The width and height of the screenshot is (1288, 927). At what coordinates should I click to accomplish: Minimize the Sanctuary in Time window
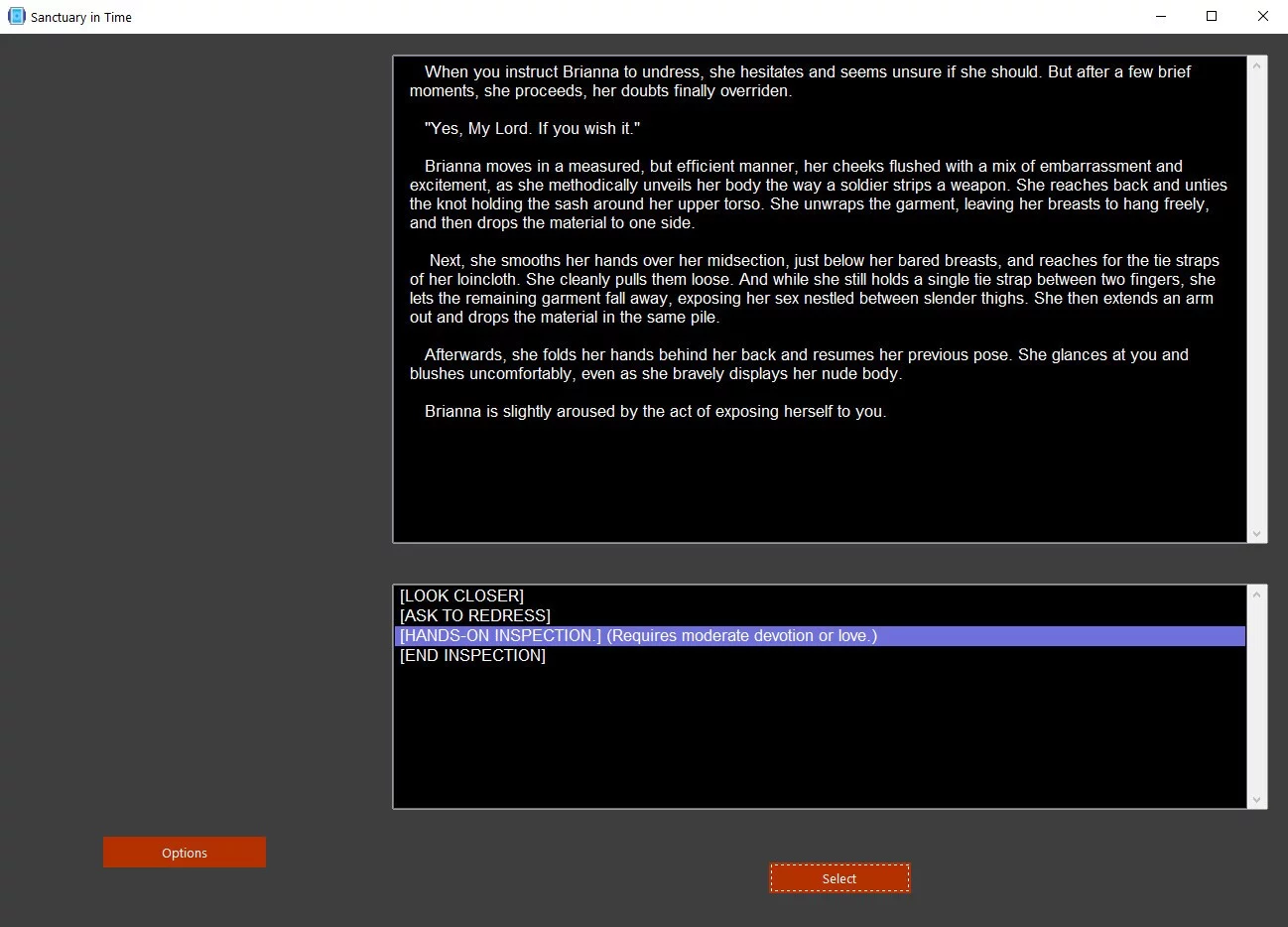1160,17
